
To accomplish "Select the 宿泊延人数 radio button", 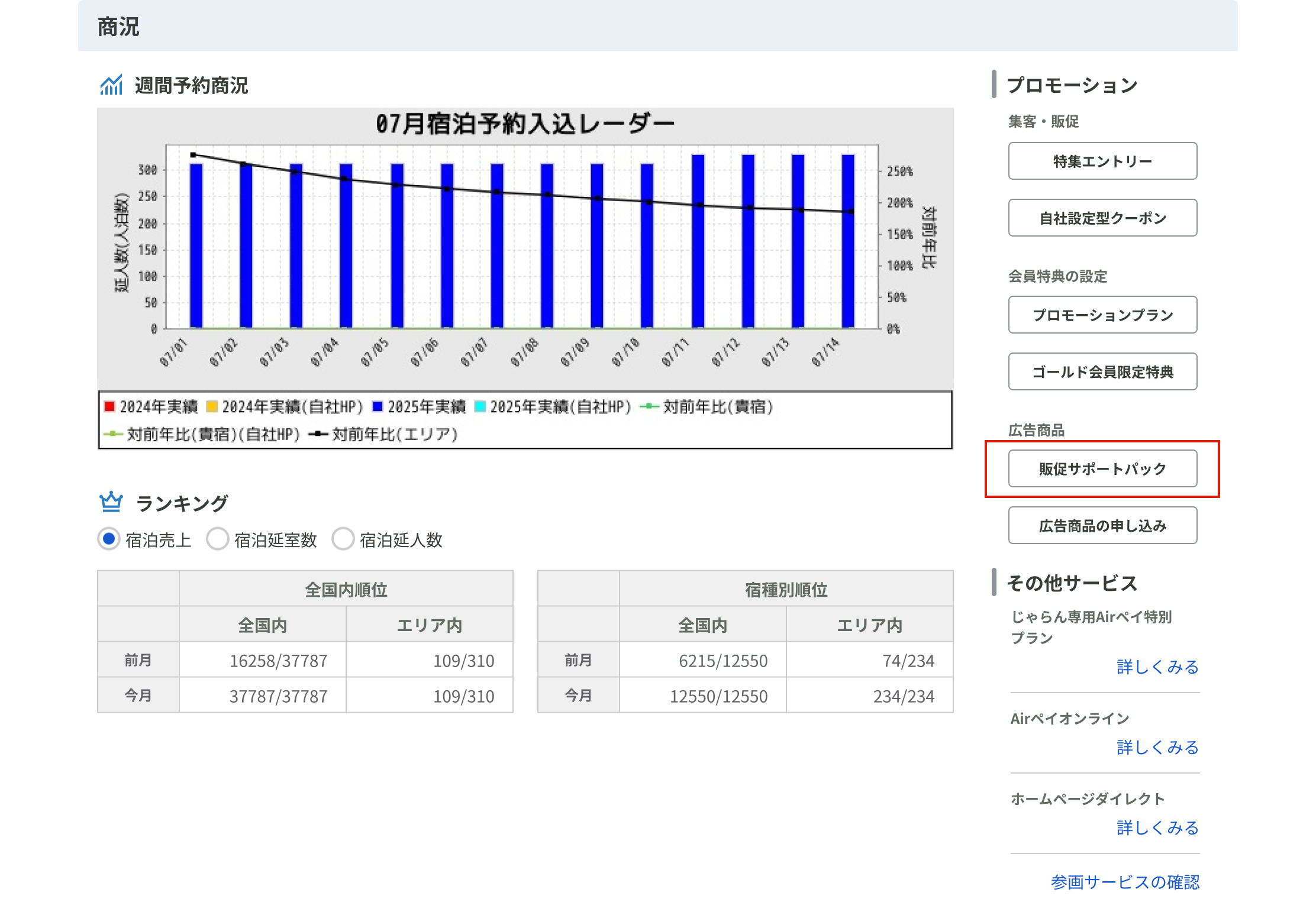I will (343, 539).
